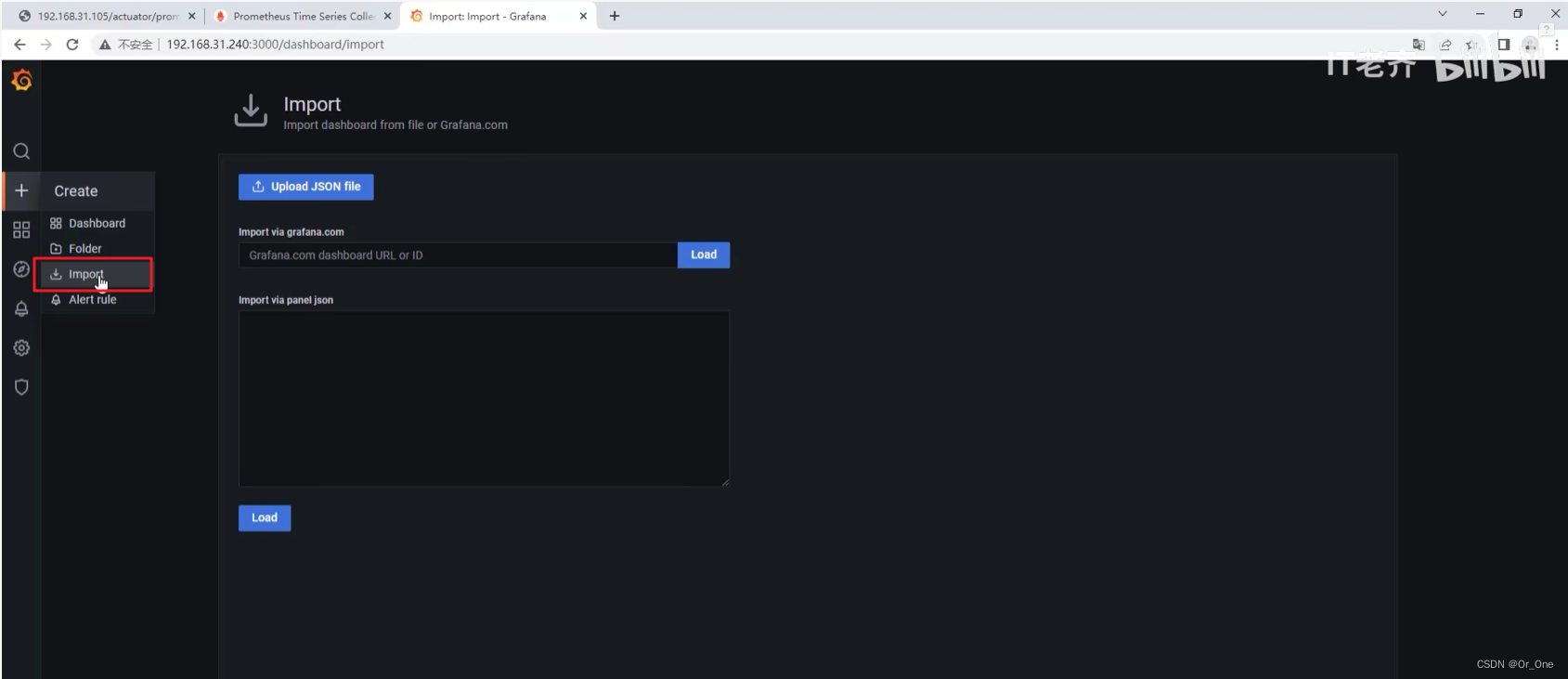Bookmark this page with the star icon

point(1471,45)
